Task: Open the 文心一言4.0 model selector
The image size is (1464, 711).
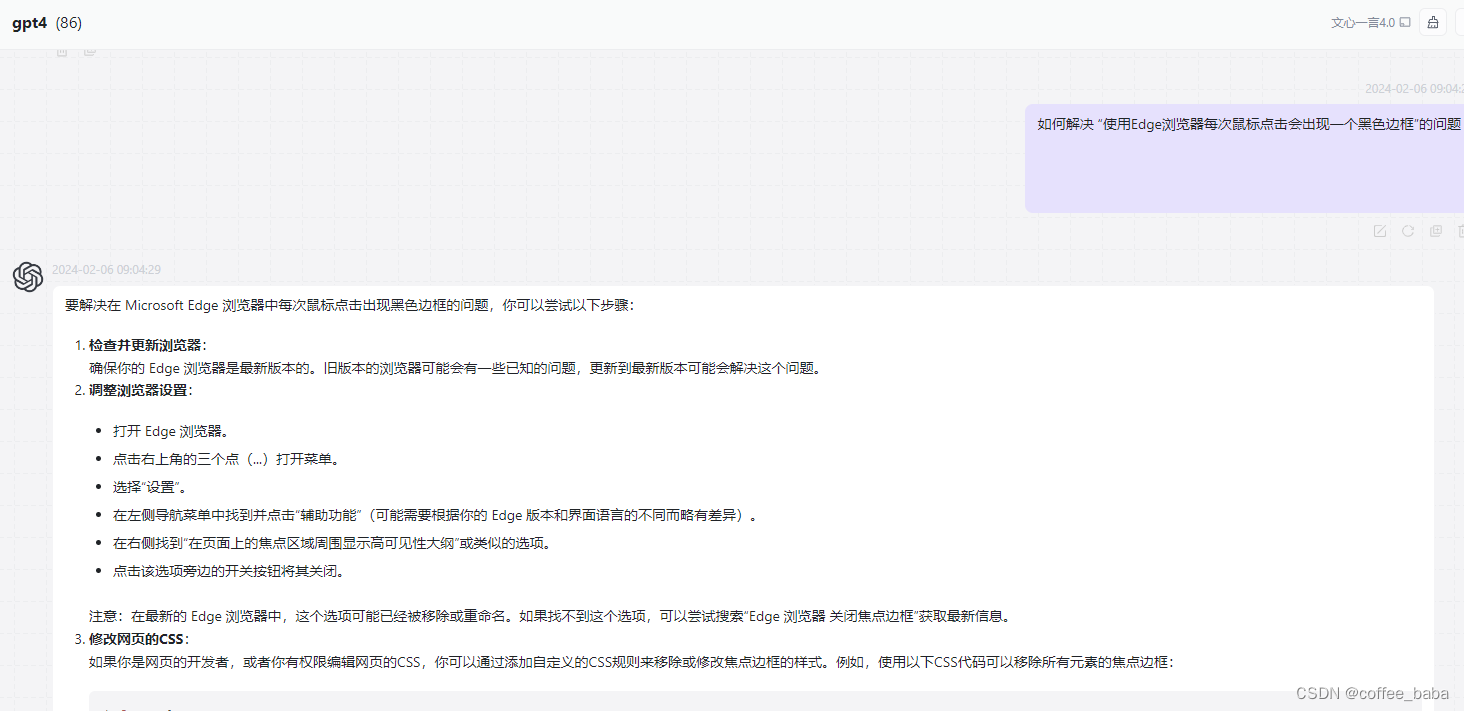Action: pyautogui.click(x=1370, y=23)
